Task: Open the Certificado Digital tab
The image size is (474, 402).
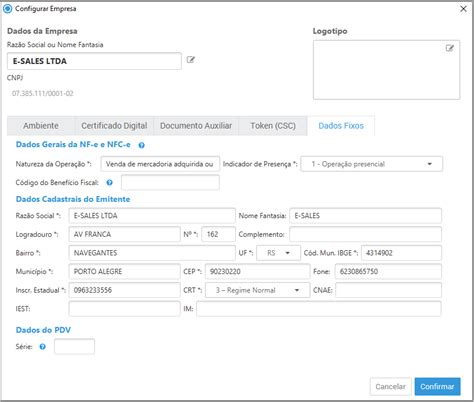Action: tap(114, 126)
